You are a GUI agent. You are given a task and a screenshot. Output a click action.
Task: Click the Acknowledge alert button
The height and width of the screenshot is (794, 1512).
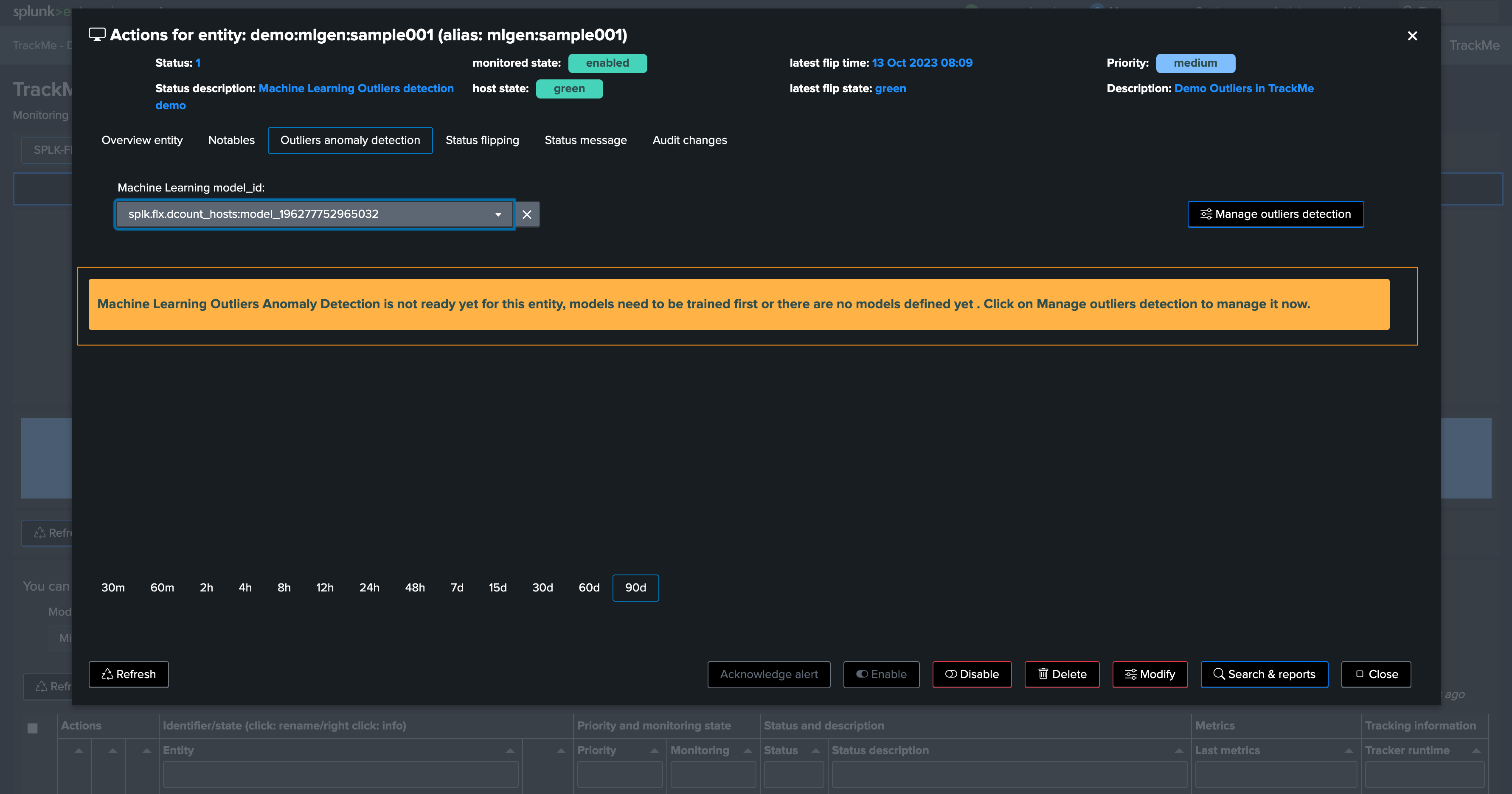click(x=769, y=675)
